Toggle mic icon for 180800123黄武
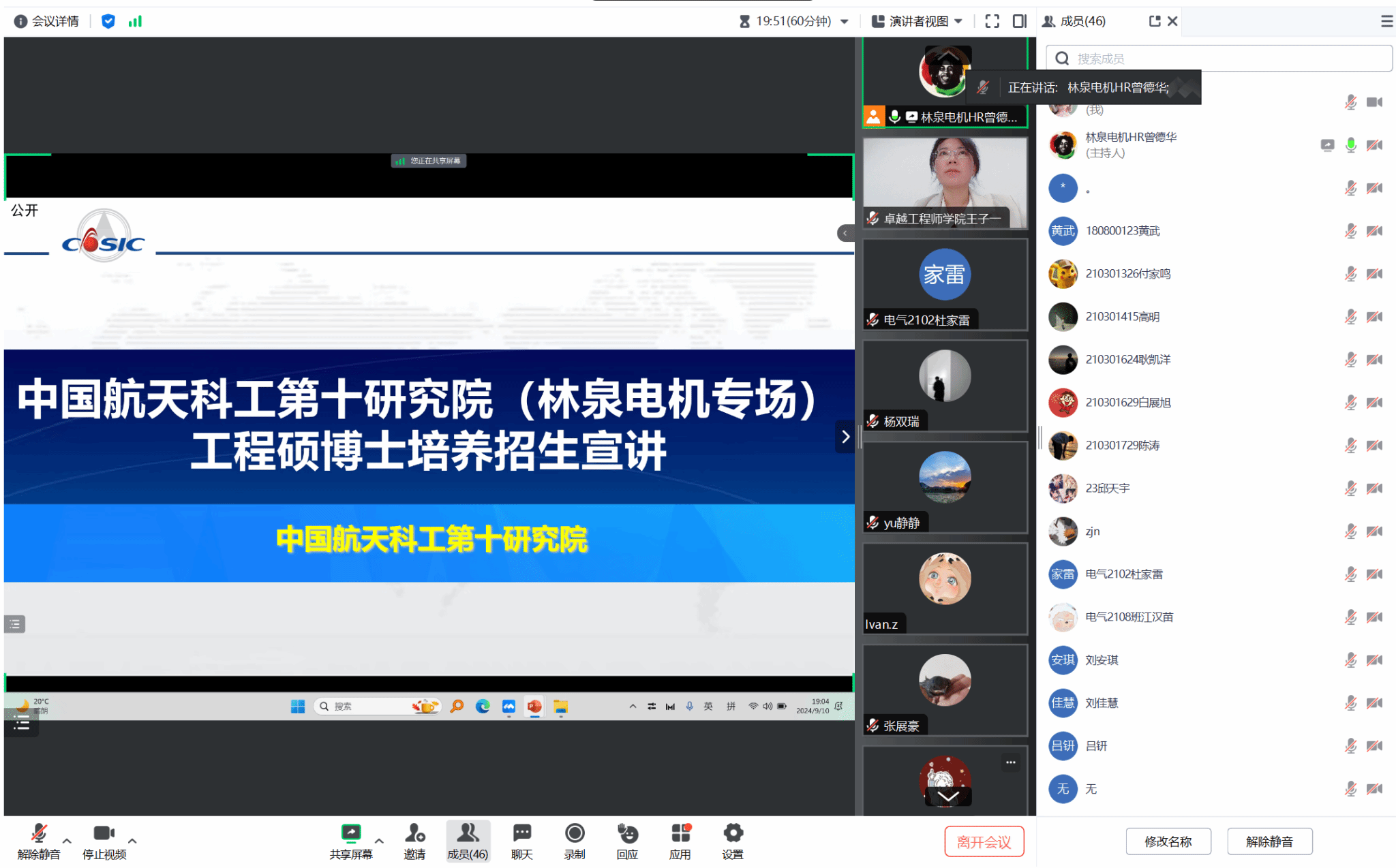1396x868 pixels. click(x=1350, y=231)
